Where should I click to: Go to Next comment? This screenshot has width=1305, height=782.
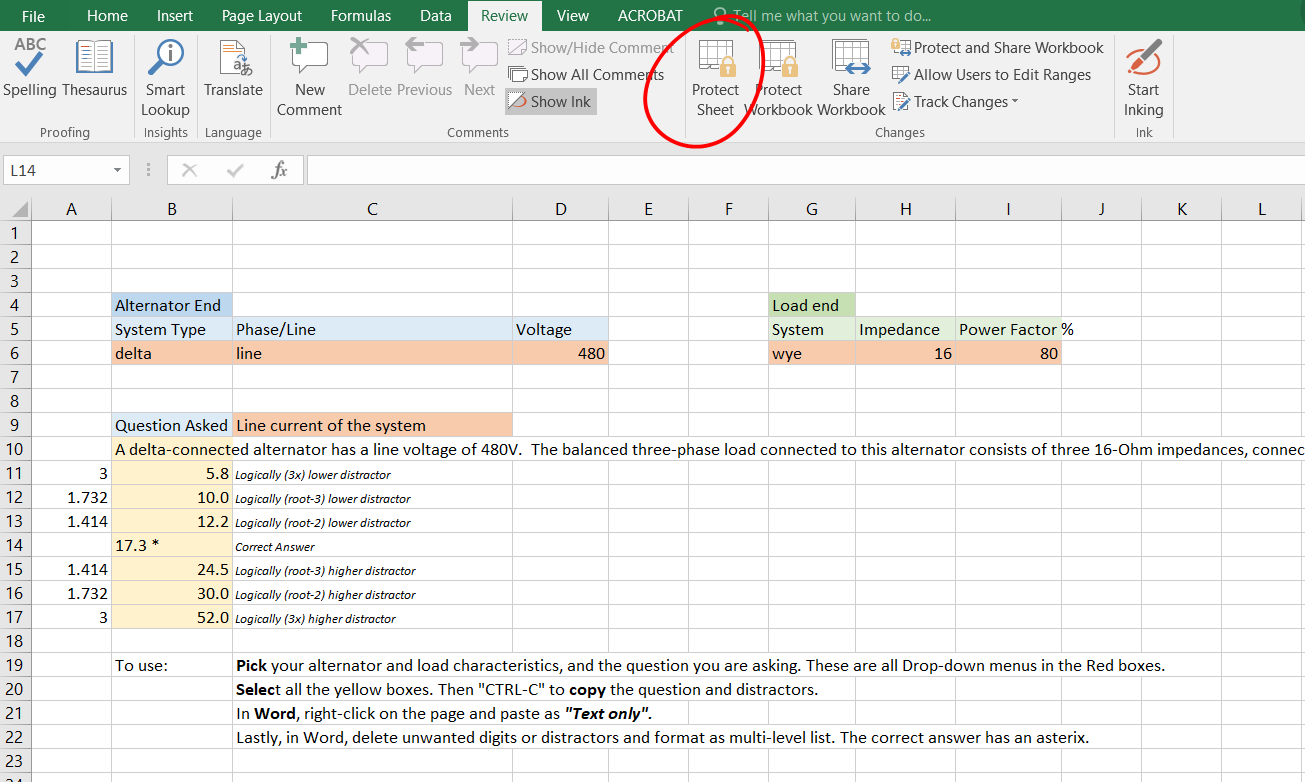coord(479,68)
